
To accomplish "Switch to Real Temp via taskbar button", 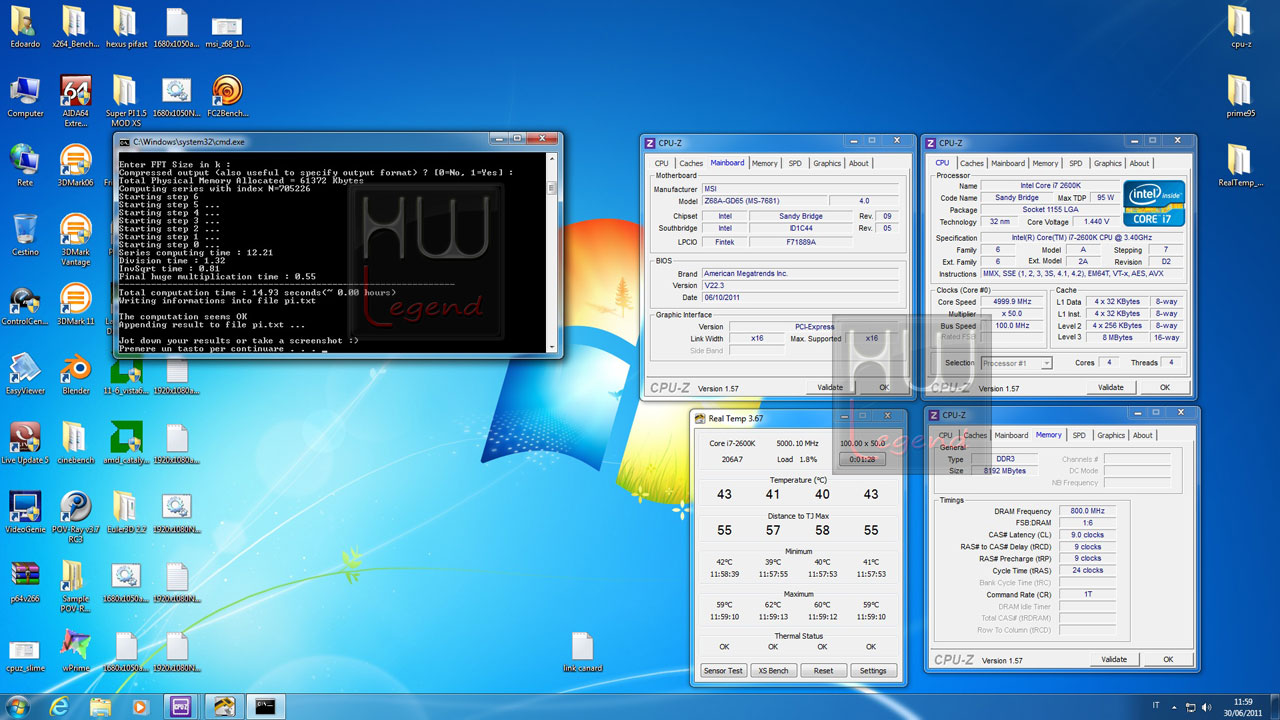I will tap(226, 707).
